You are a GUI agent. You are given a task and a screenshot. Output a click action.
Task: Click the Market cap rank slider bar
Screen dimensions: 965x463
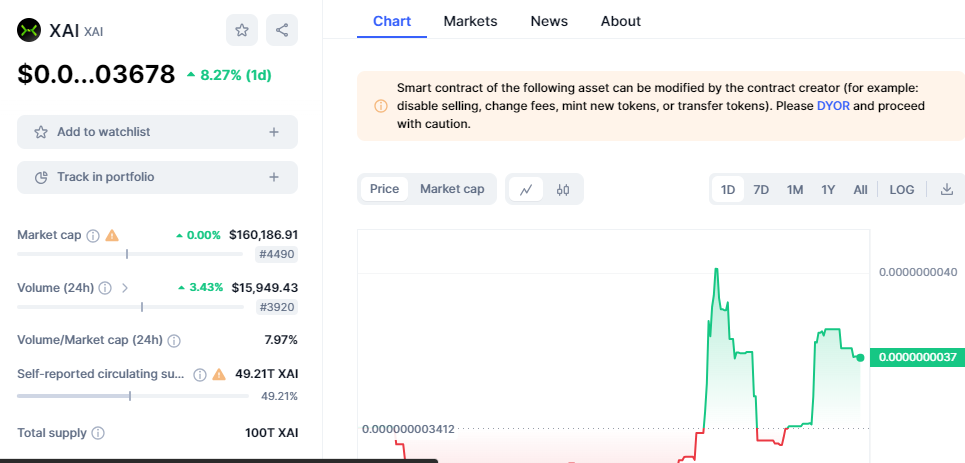(x=130, y=254)
